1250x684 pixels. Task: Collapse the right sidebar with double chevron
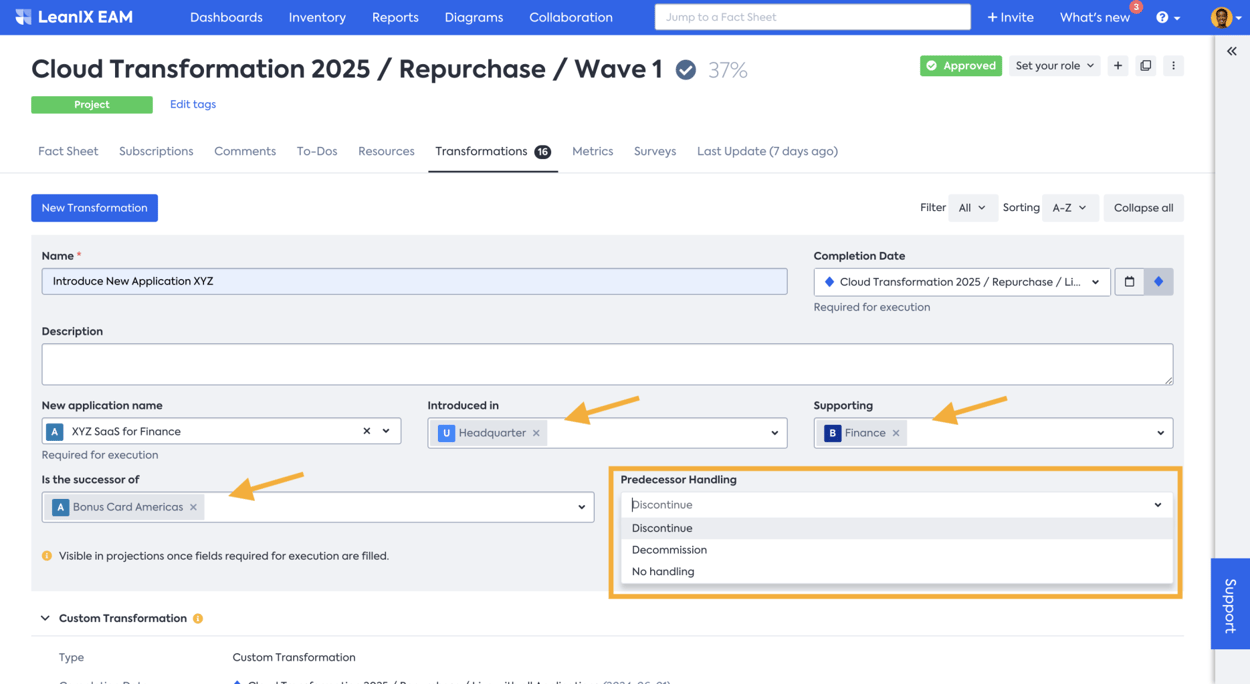click(1232, 51)
